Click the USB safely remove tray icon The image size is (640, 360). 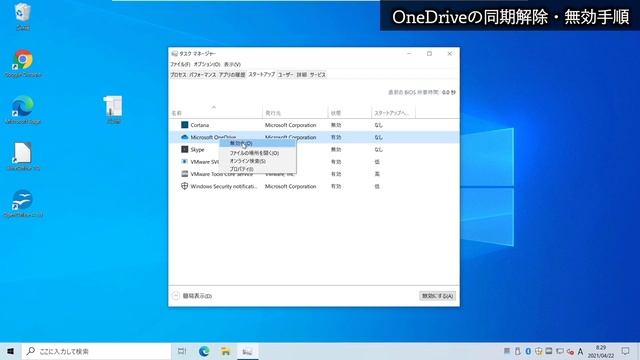(518, 351)
